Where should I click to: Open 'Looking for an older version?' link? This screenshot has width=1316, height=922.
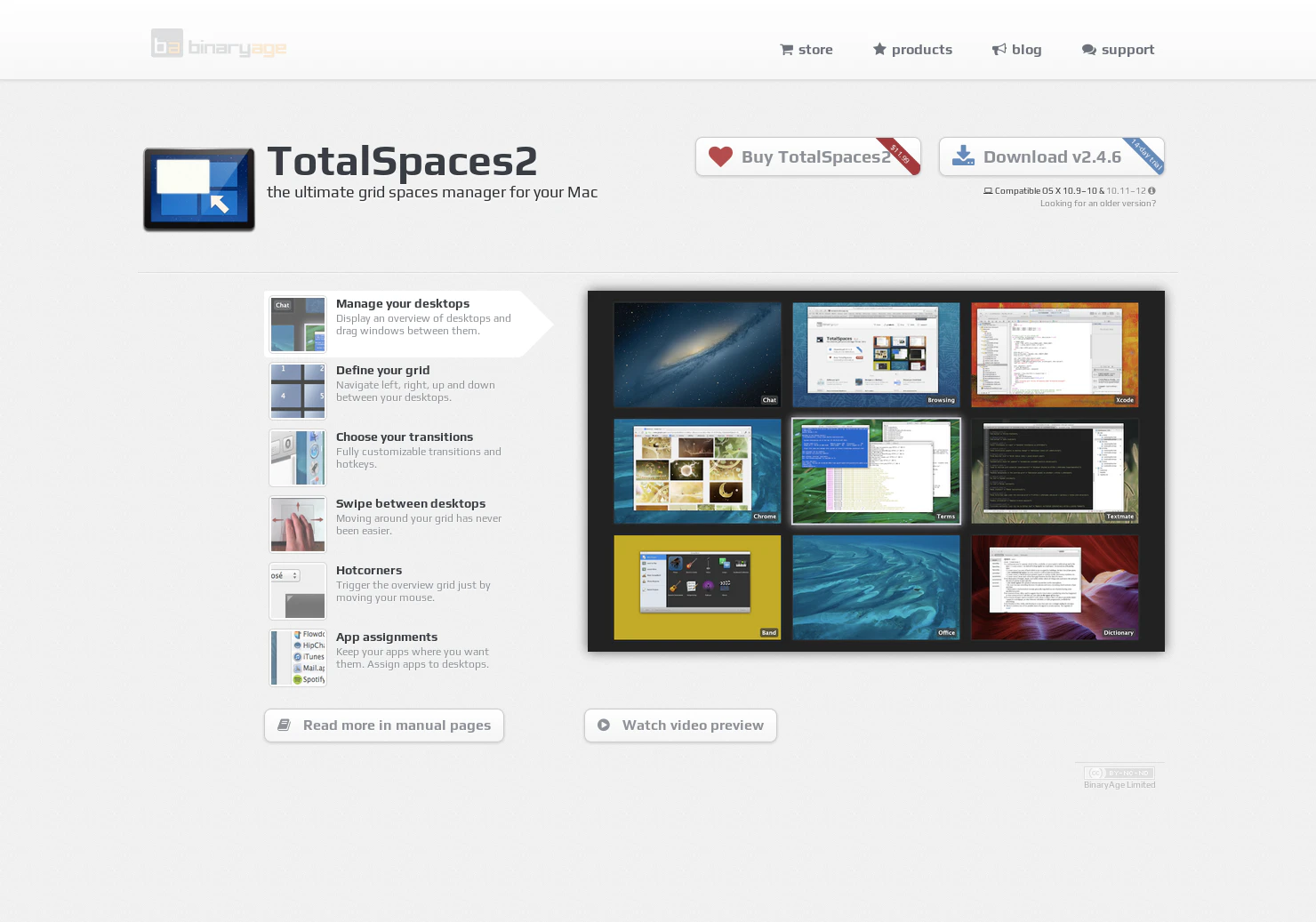click(1098, 204)
